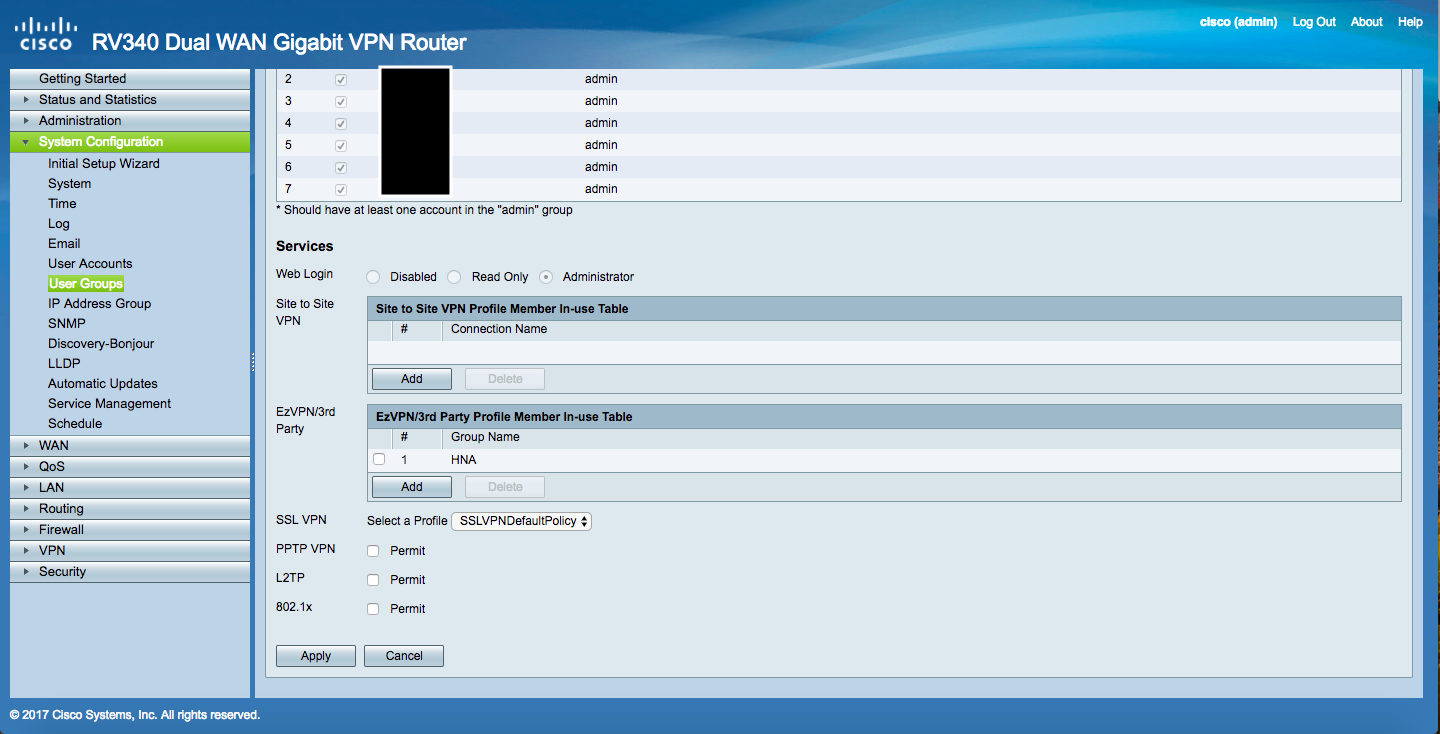This screenshot has width=1440, height=734.
Task: Select Read Only web login option
Action: click(x=454, y=277)
